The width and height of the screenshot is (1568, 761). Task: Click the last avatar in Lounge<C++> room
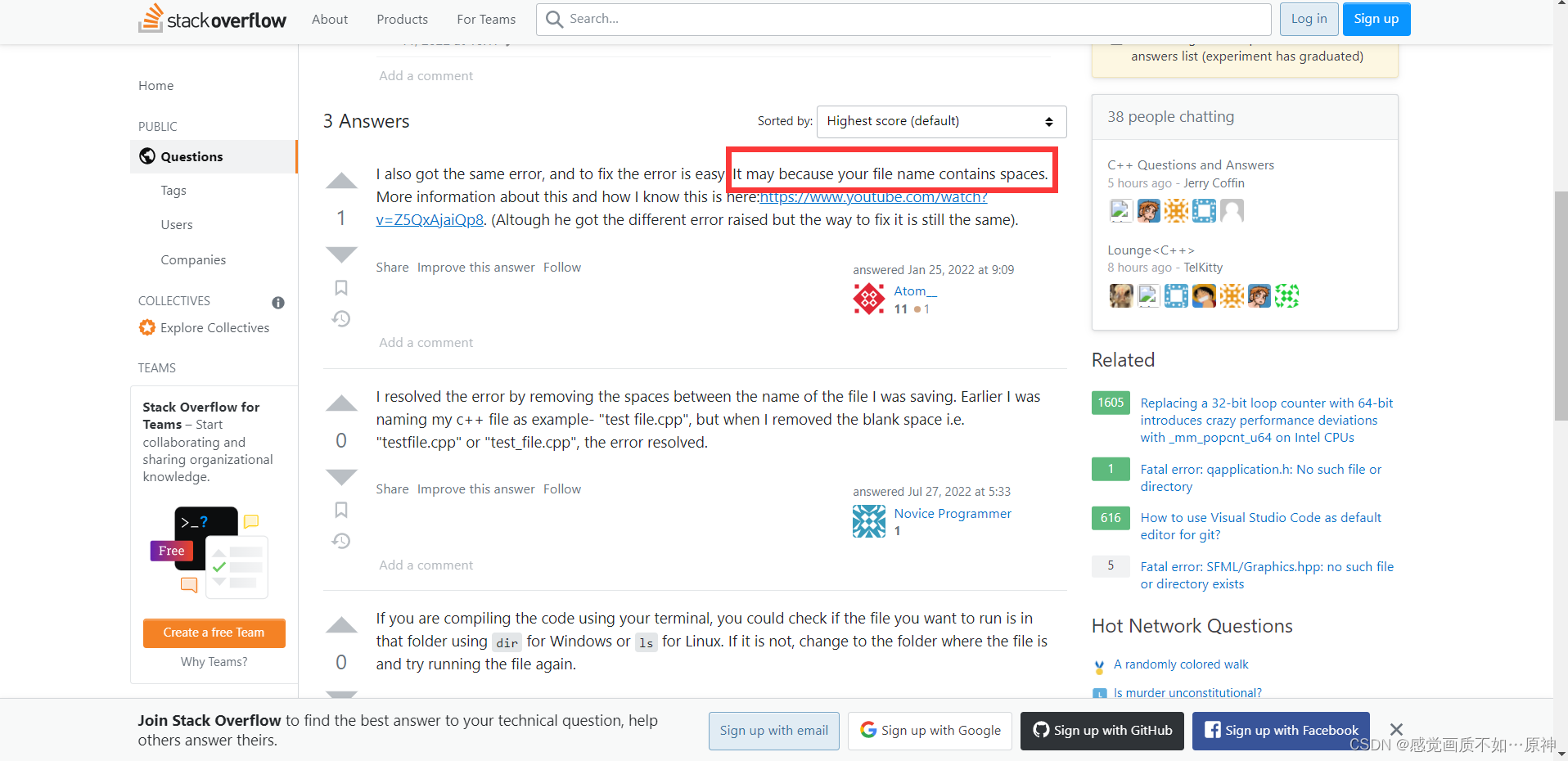pyautogui.click(x=1286, y=295)
